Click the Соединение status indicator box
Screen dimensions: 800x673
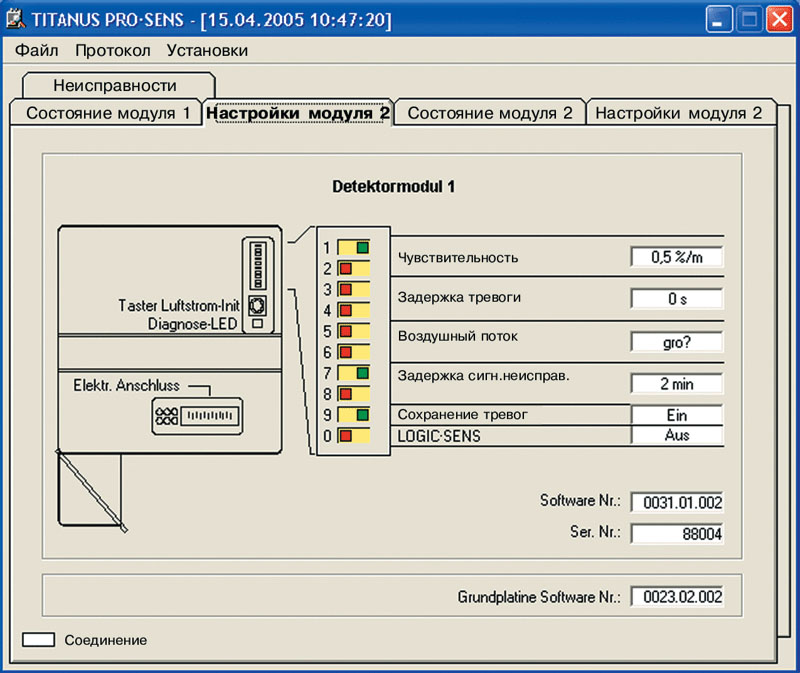(38, 640)
